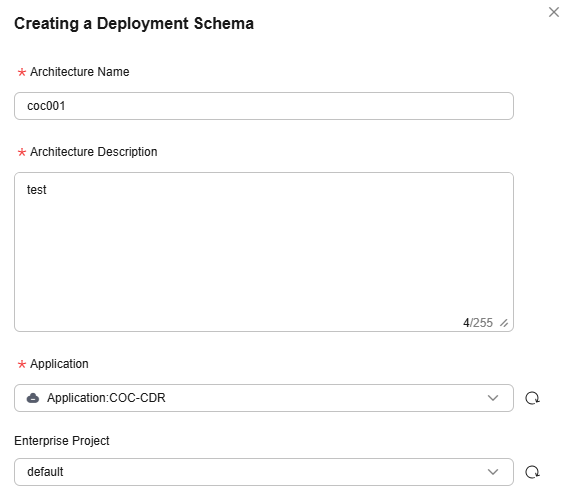
Task: Click the red asterisk beside Application
Action: tap(22, 364)
